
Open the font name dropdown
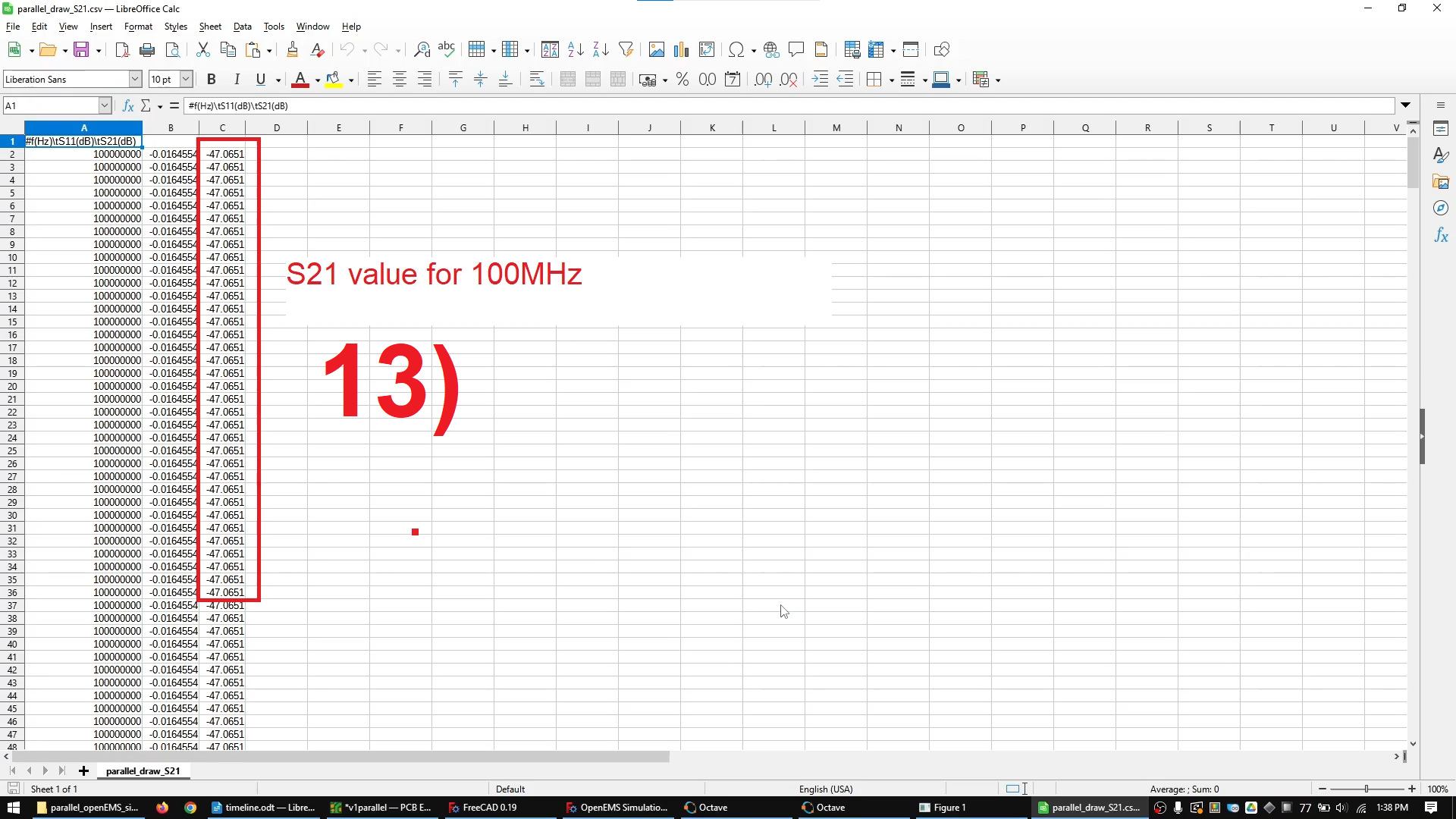(134, 79)
